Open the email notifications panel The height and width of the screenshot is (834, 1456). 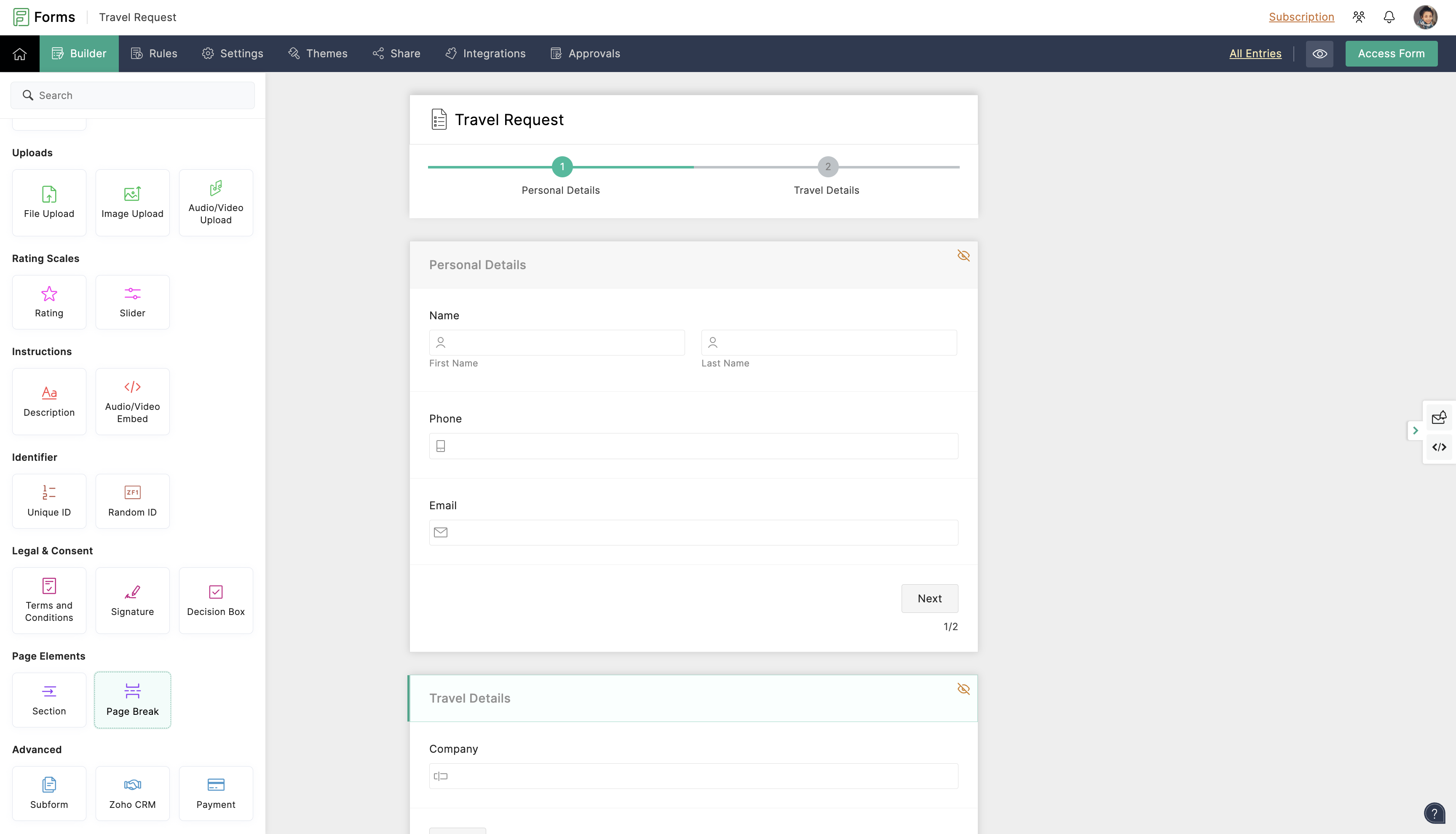pyautogui.click(x=1440, y=417)
